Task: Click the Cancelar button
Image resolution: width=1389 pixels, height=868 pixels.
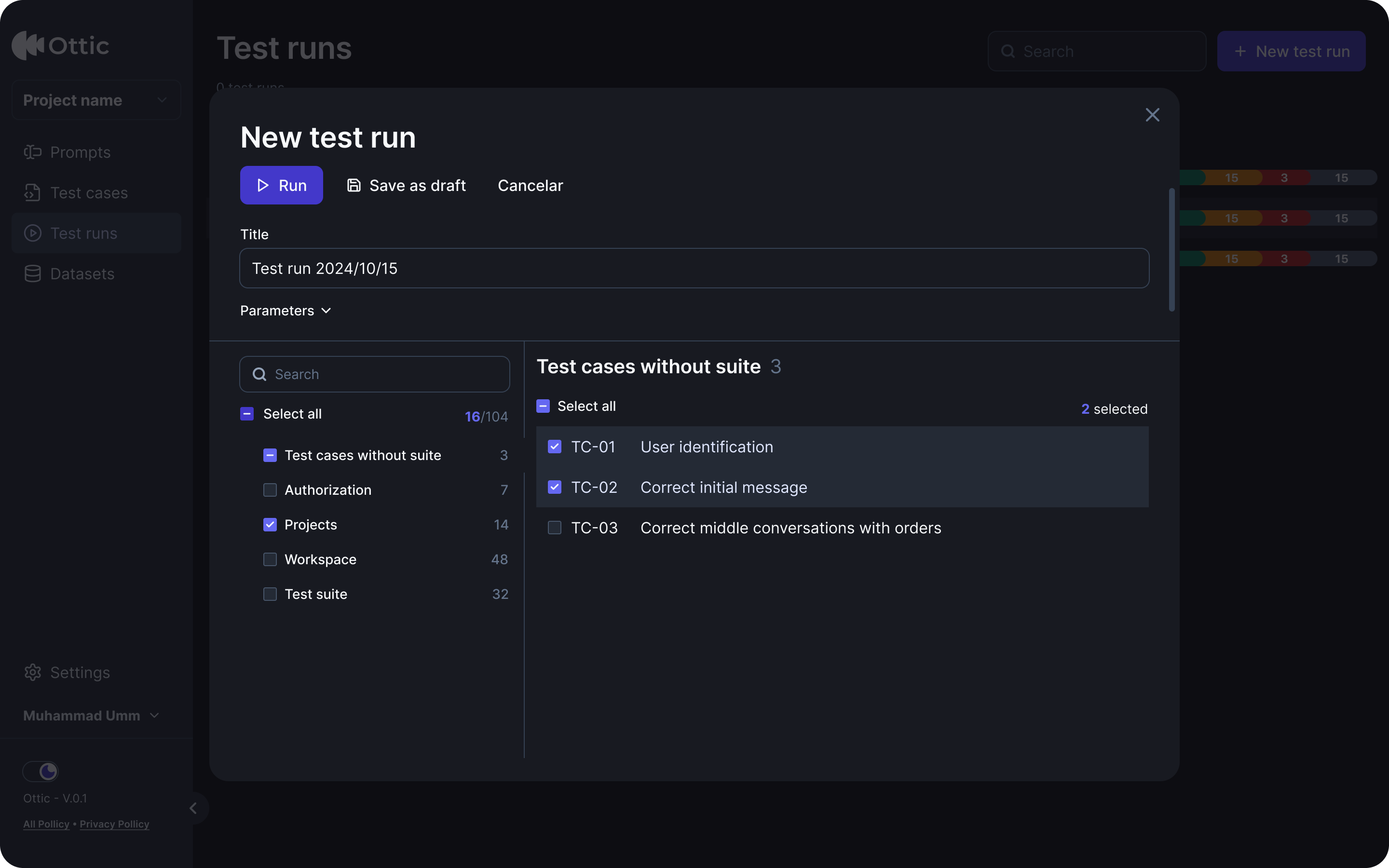Action: coord(530,186)
